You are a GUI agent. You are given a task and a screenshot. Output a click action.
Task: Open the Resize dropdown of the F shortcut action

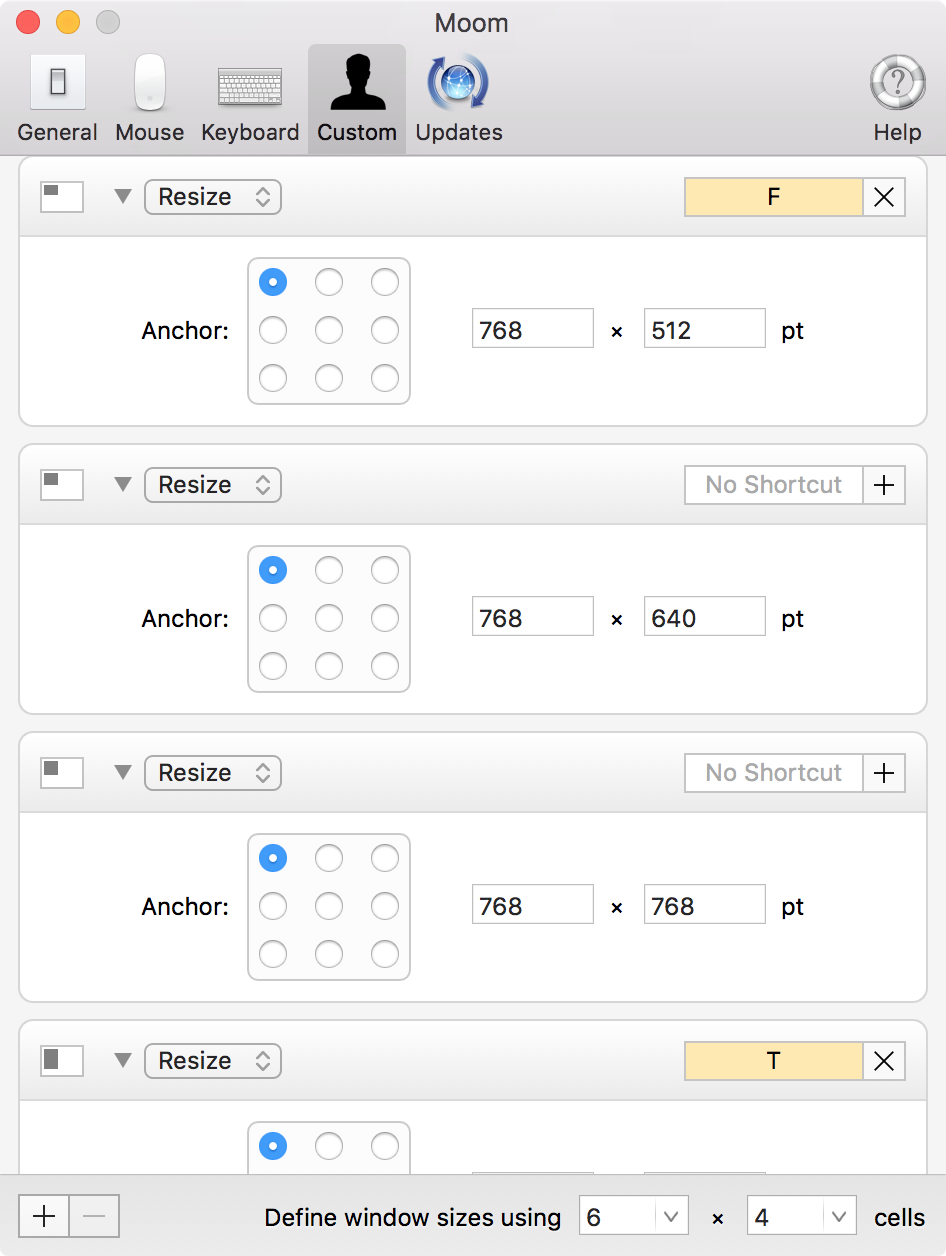213,198
